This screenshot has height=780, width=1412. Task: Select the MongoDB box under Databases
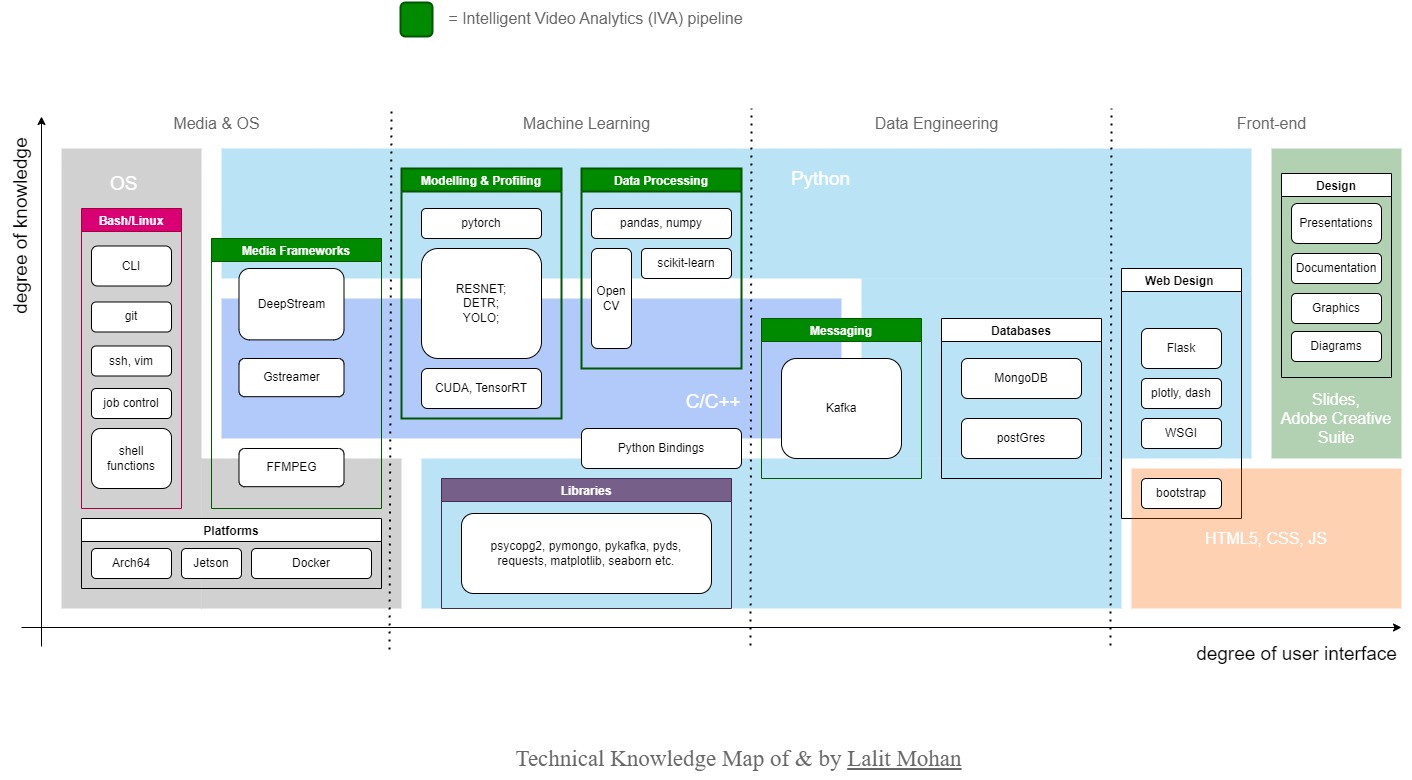pos(1021,378)
